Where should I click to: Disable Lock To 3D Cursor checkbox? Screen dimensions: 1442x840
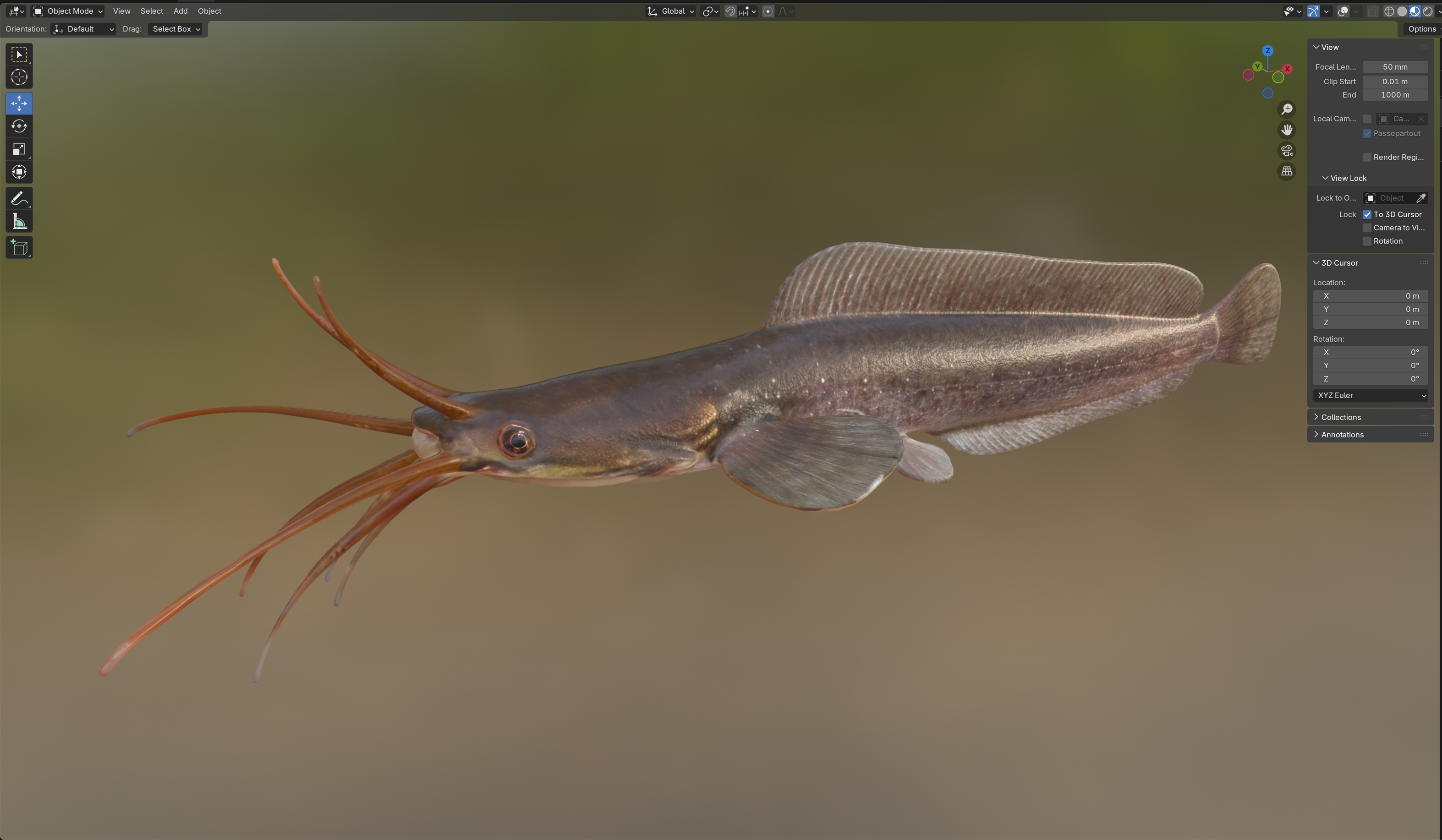pyautogui.click(x=1367, y=214)
